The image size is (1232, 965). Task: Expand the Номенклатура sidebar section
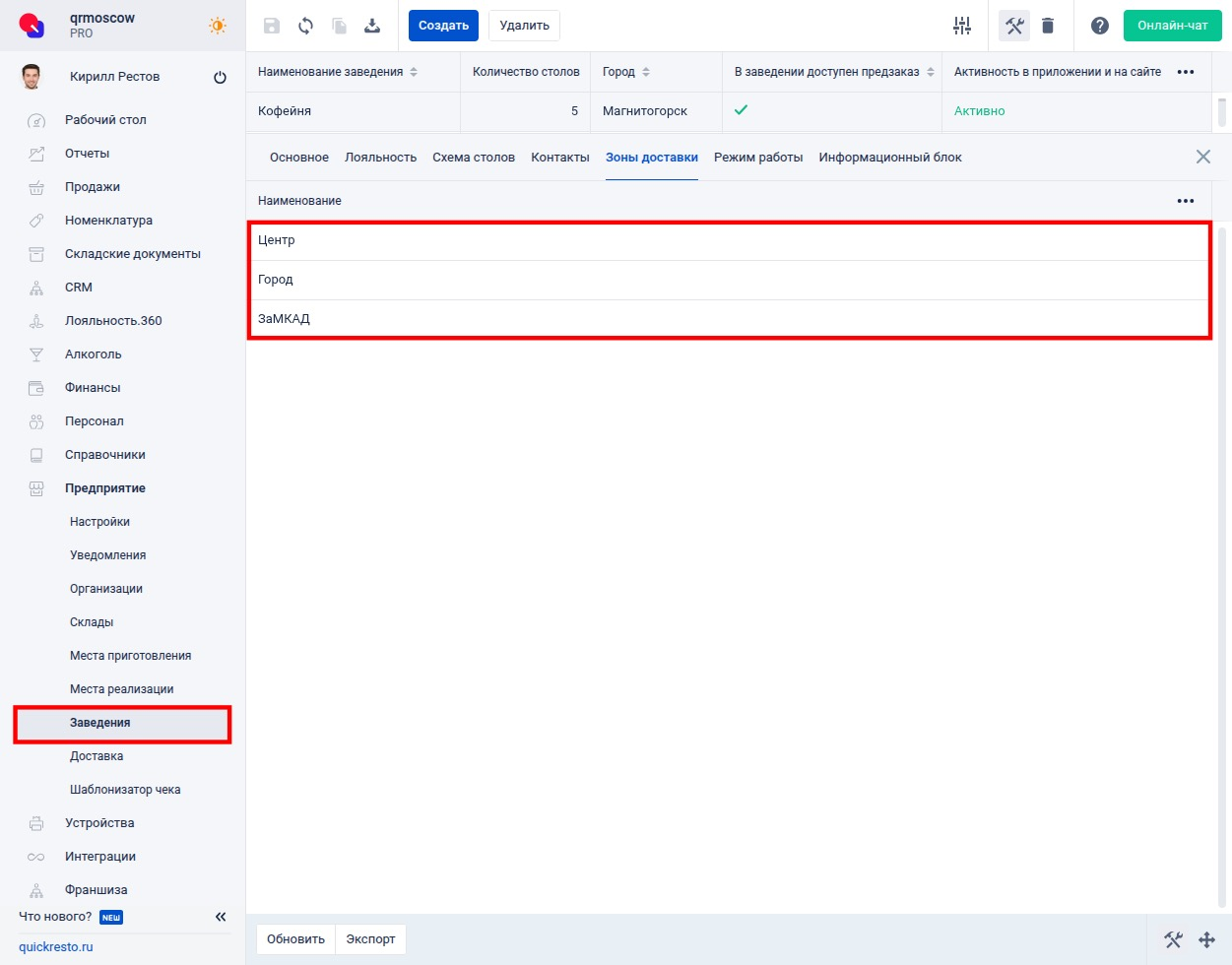(108, 221)
